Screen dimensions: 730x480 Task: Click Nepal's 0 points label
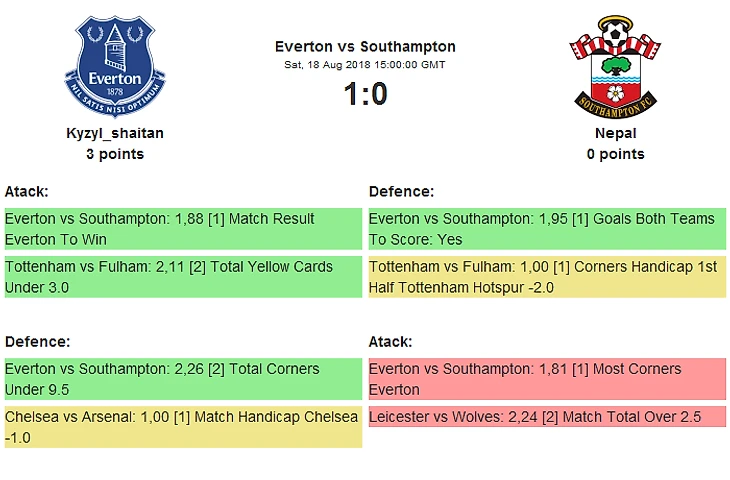(x=615, y=154)
